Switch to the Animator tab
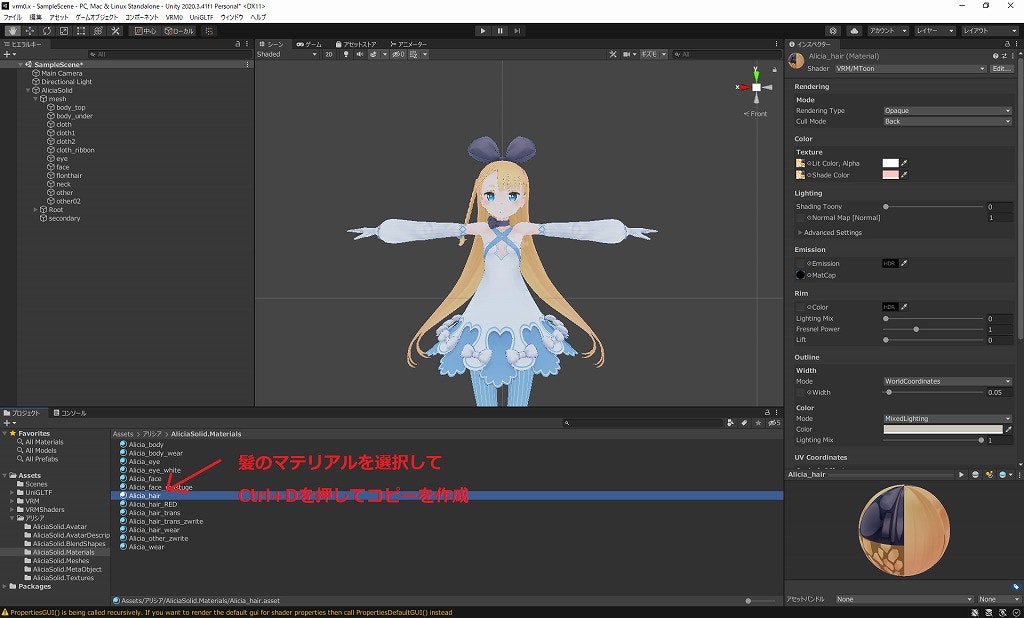Viewport: 1024px width, 618px height. tap(408, 44)
